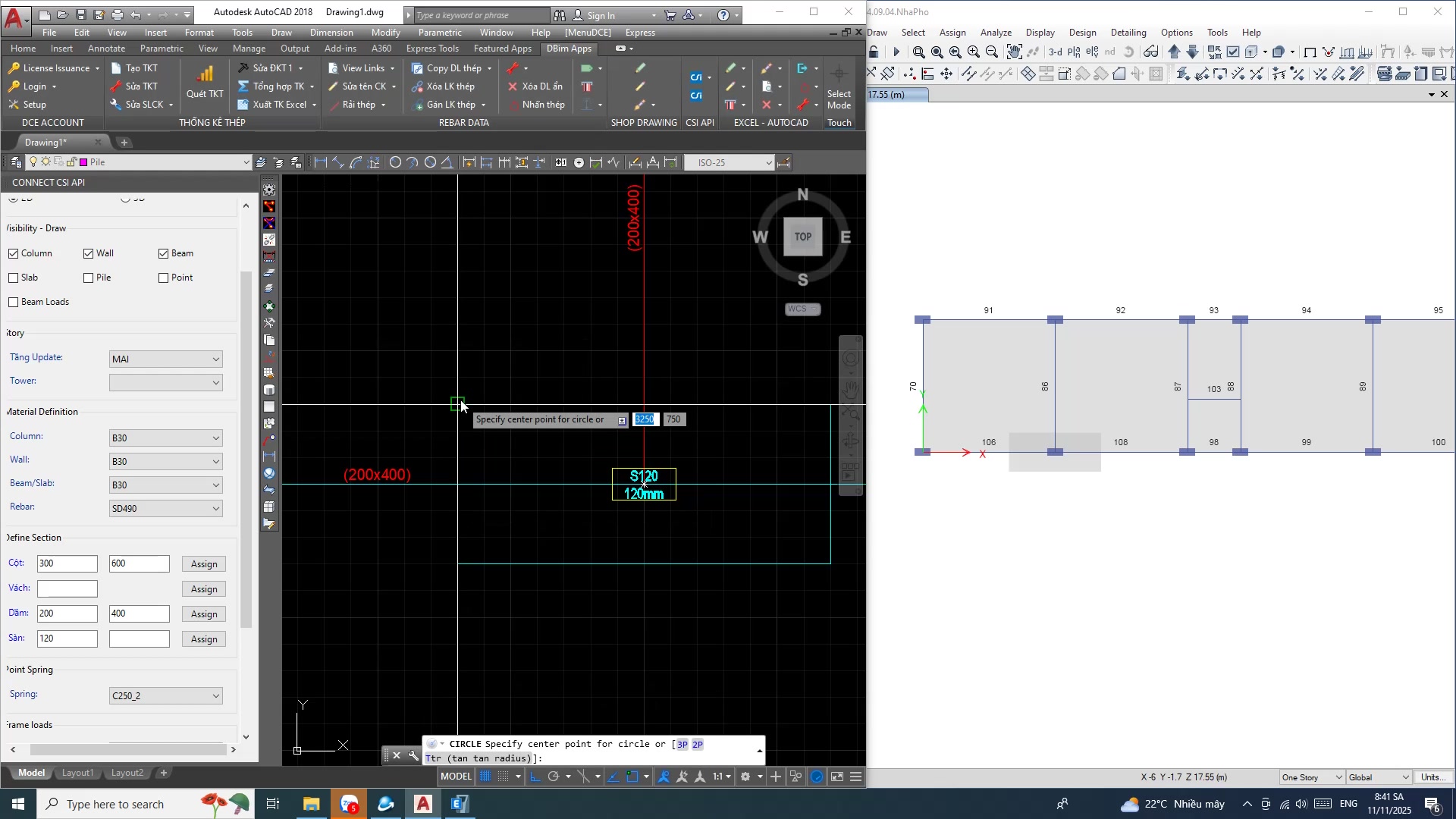
Task: Open the Parametric menu in AutoCAD
Action: pos(440,33)
